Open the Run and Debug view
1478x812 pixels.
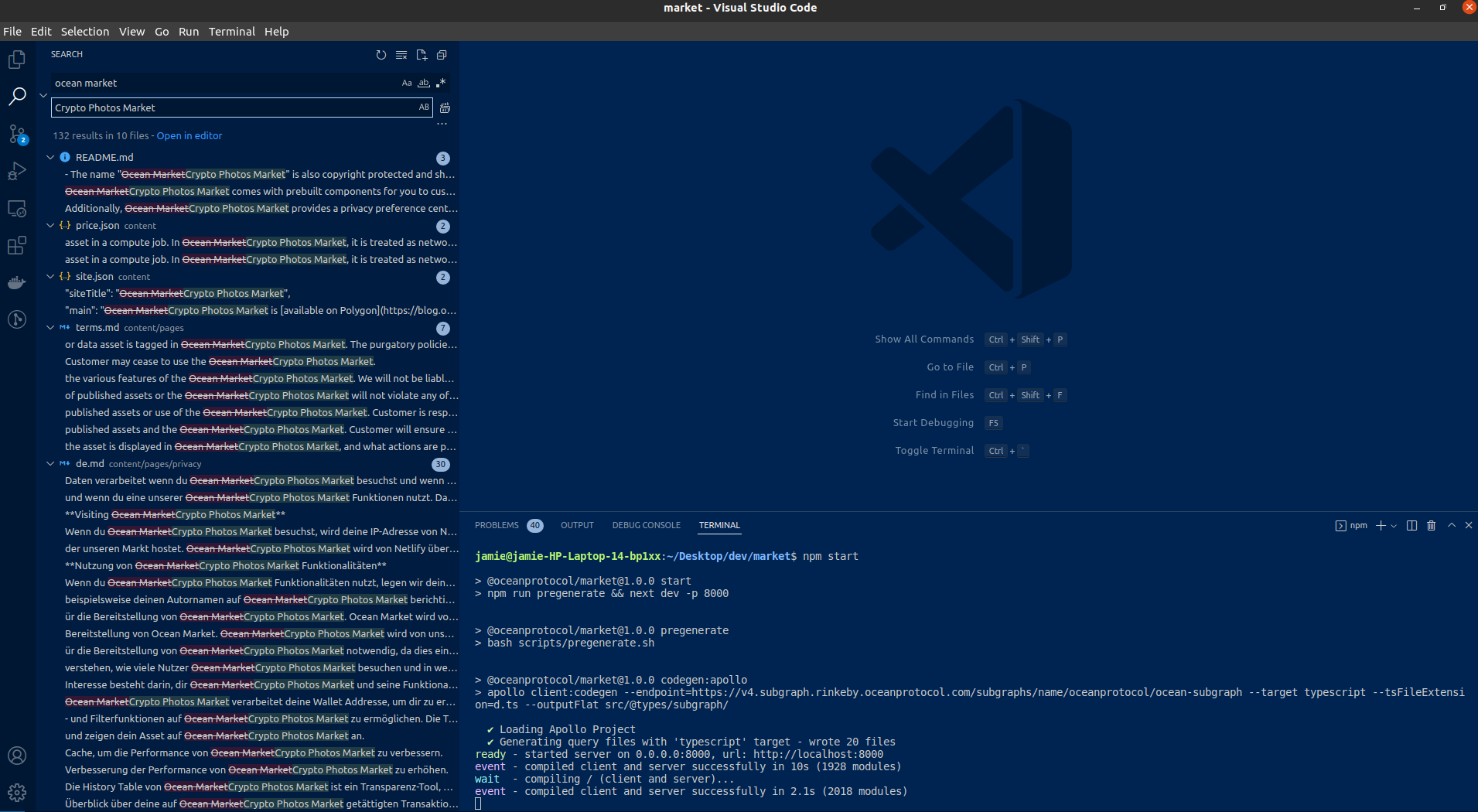17,171
